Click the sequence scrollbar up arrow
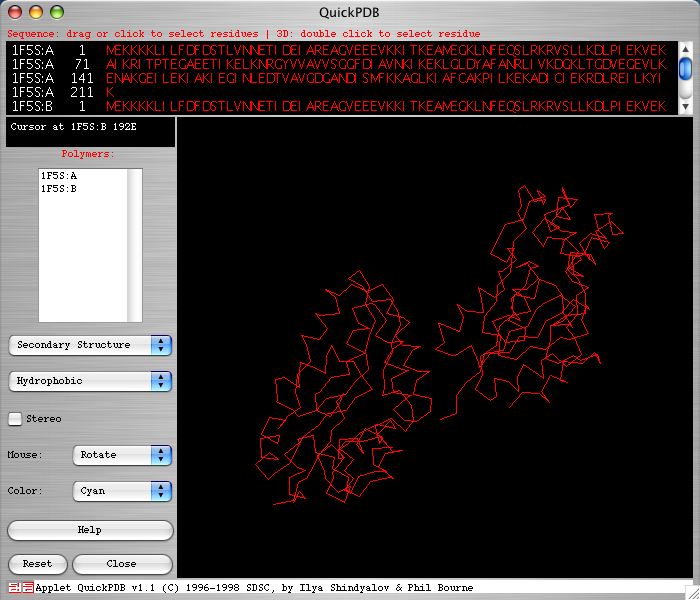Screen dimensions: 700x600 click(x=685, y=49)
